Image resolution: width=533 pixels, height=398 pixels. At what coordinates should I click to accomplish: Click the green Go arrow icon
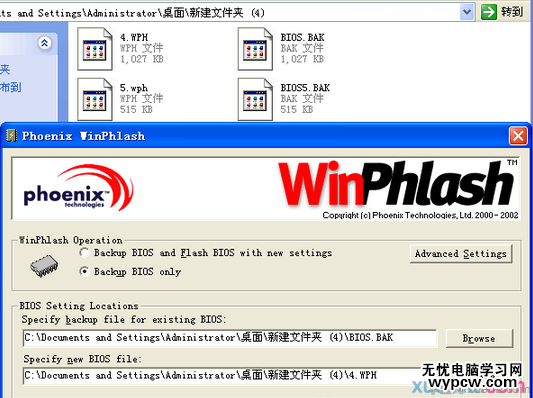coord(489,12)
